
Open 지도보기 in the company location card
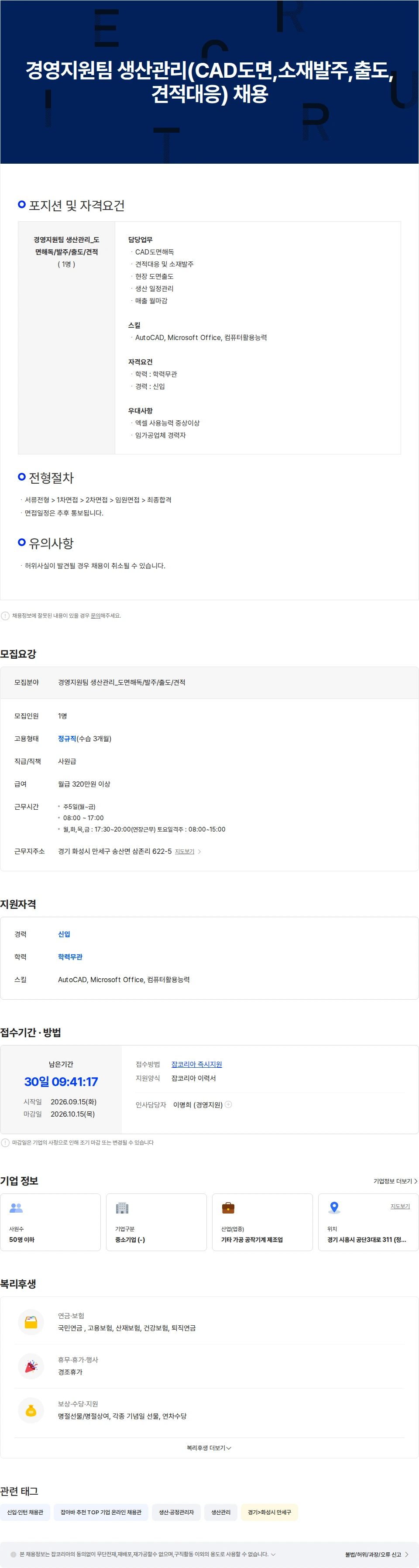click(400, 1206)
